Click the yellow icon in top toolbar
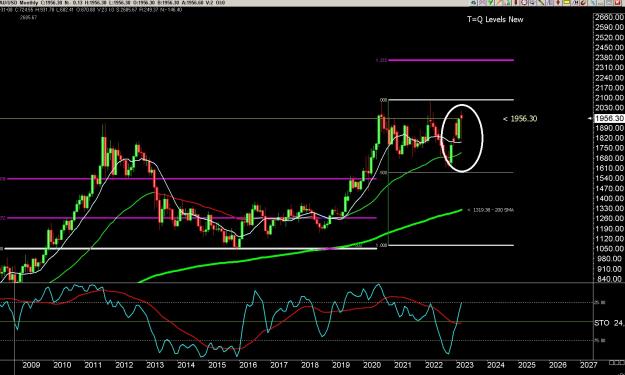The width and height of the screenshot is (625, 375). click(x=566, y=2)
